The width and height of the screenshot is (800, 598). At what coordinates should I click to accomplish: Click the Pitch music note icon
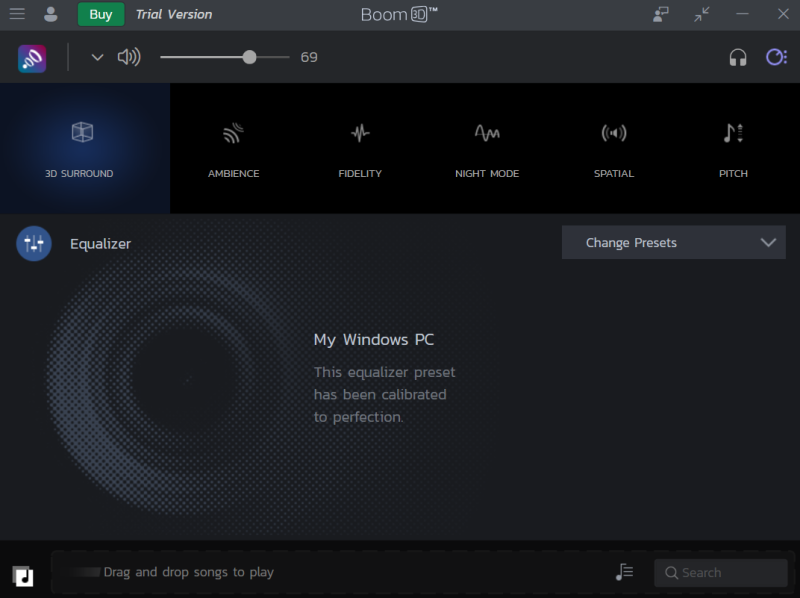coord(733,133)
